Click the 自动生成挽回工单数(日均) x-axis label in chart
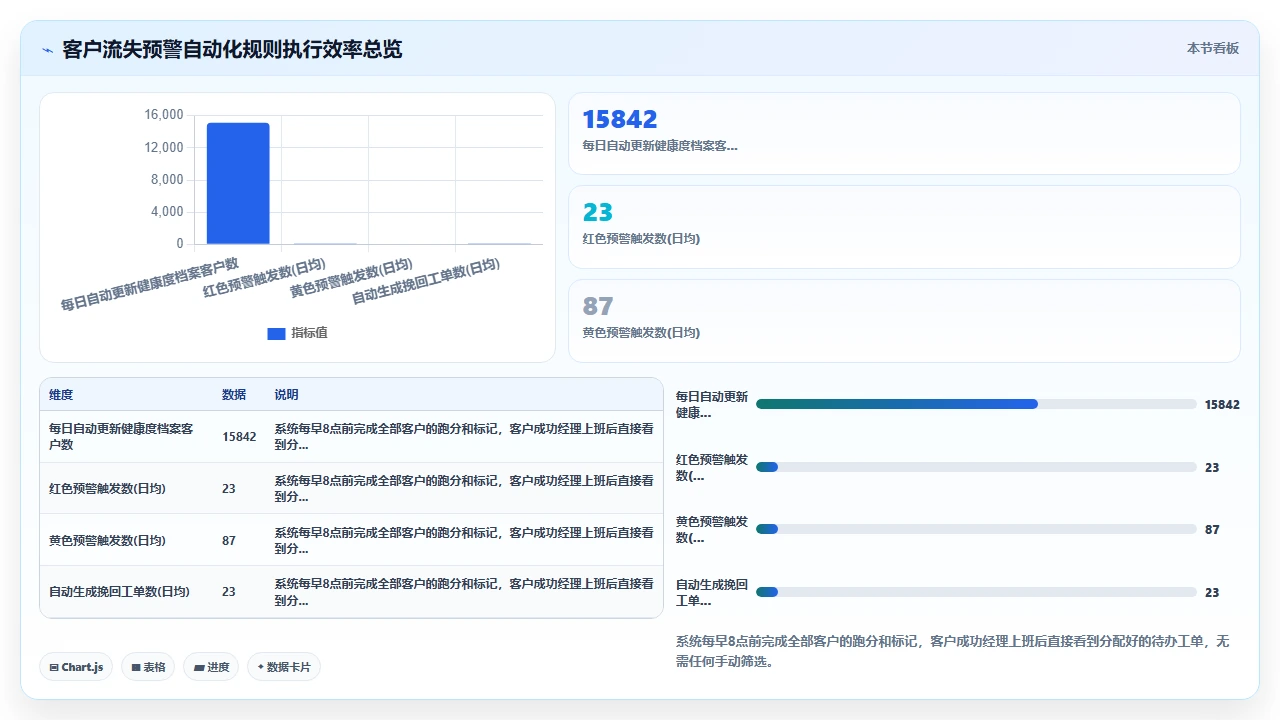Screen dimensions: 1280x720 (x=426, y=281)
